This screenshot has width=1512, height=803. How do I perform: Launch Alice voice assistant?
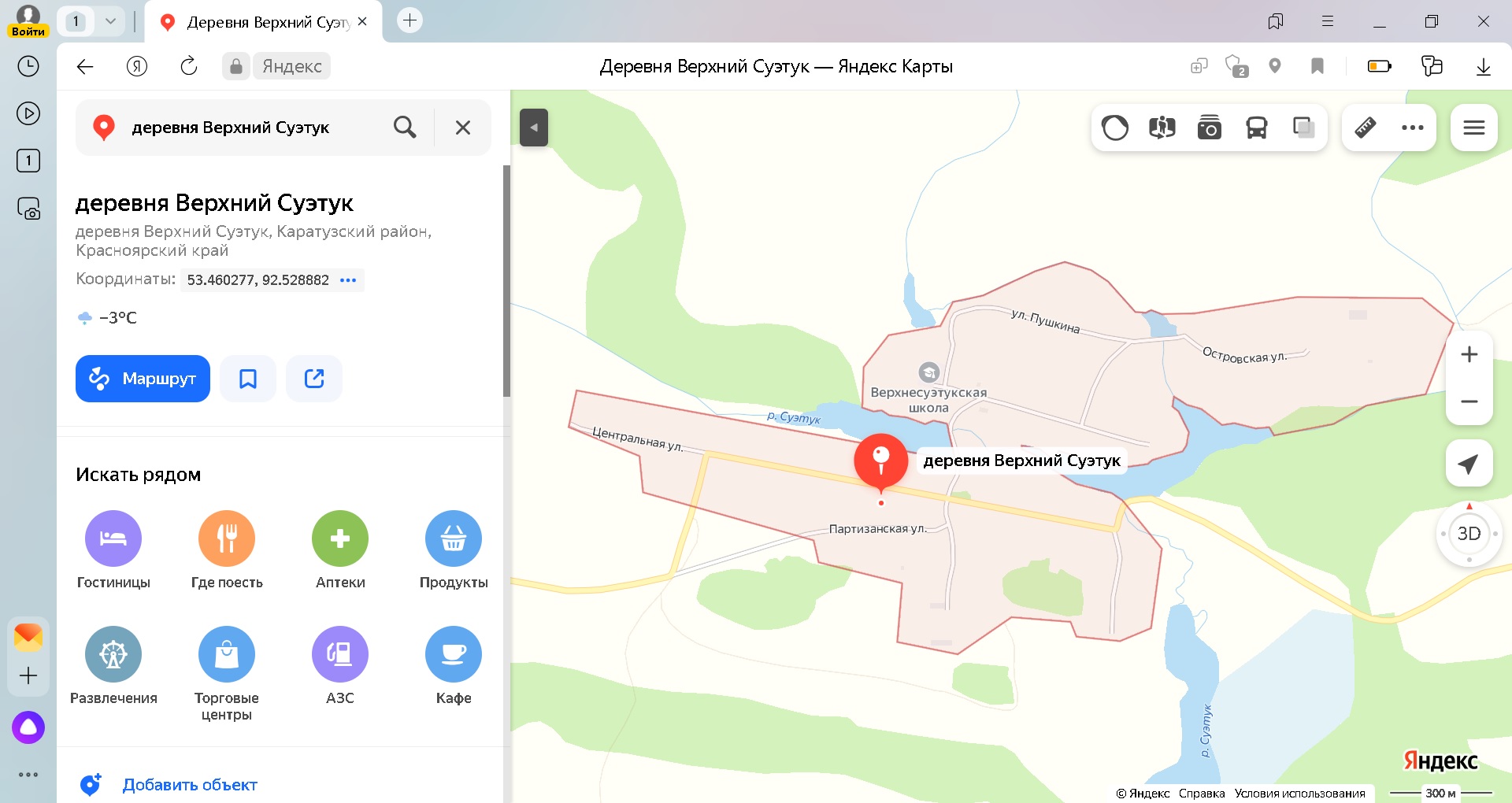[x=28, y=727]
